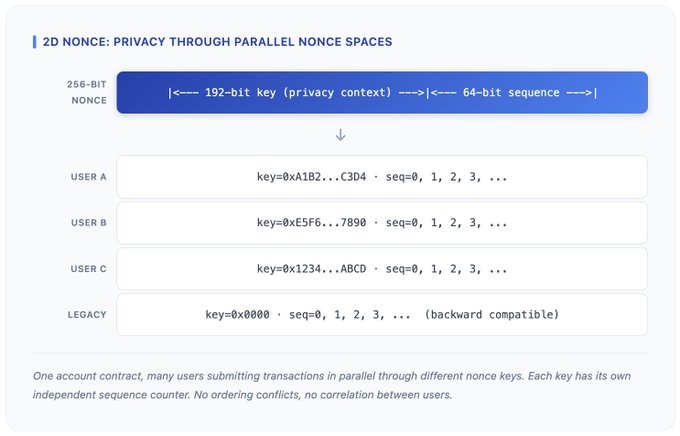Click the "(backward compatible)" note
680x436 pixels.
(x=492, y=315)
